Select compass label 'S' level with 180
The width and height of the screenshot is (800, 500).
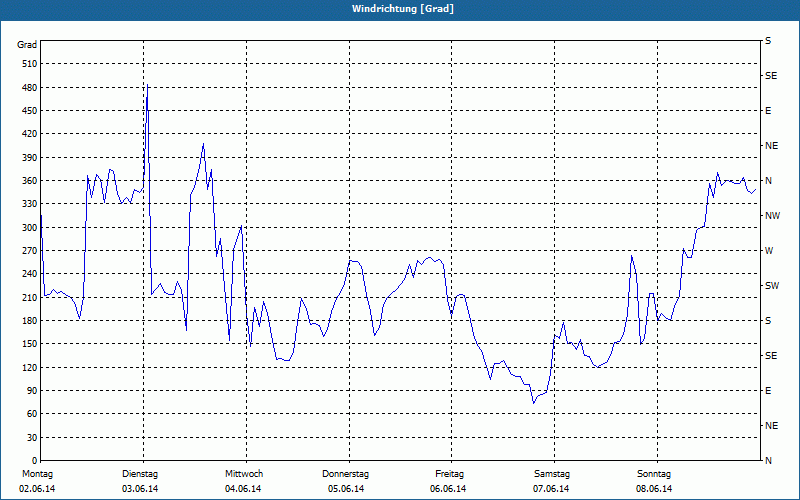tap(768, 321)
